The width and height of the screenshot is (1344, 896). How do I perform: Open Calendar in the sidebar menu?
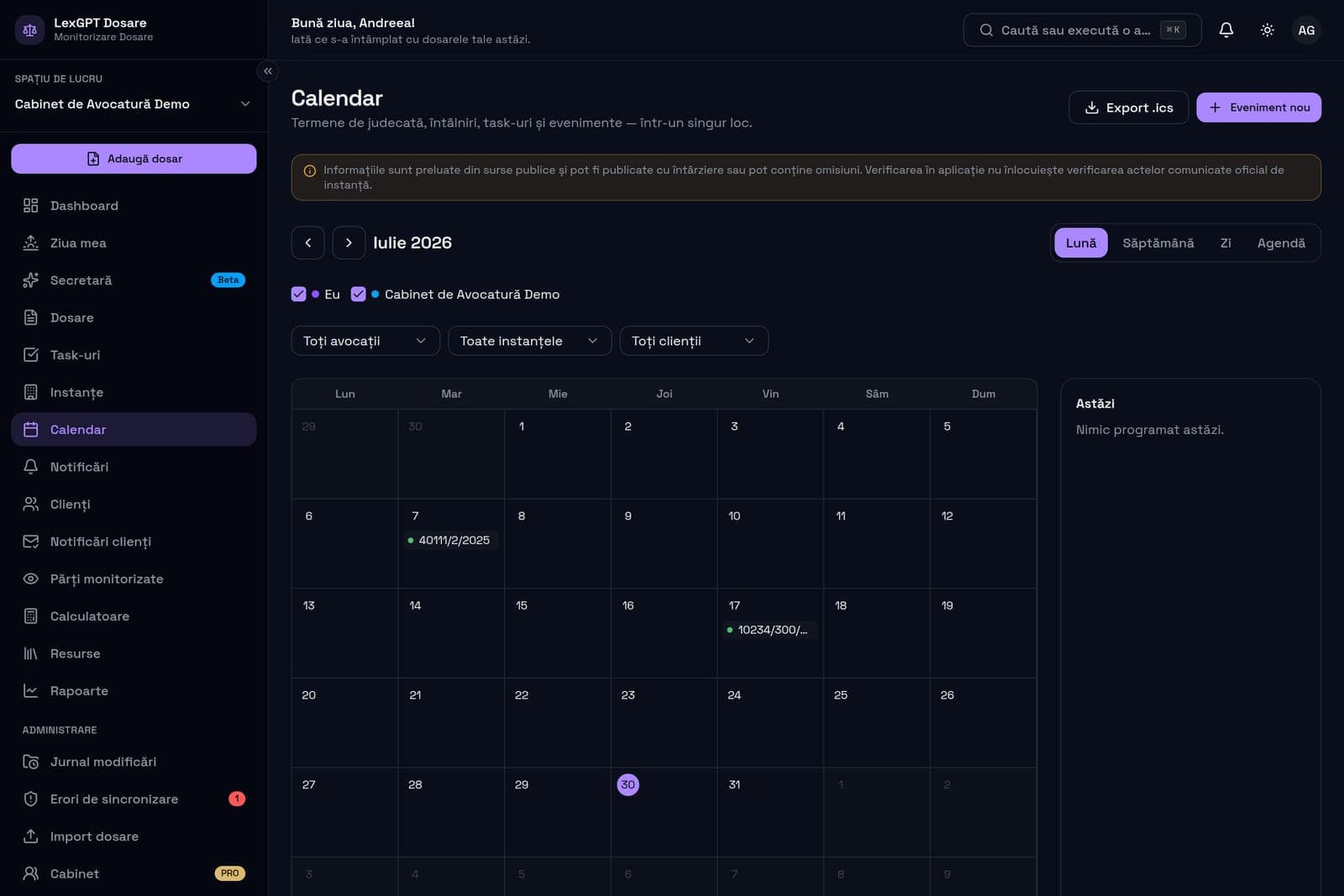click(x=134, y=429)
